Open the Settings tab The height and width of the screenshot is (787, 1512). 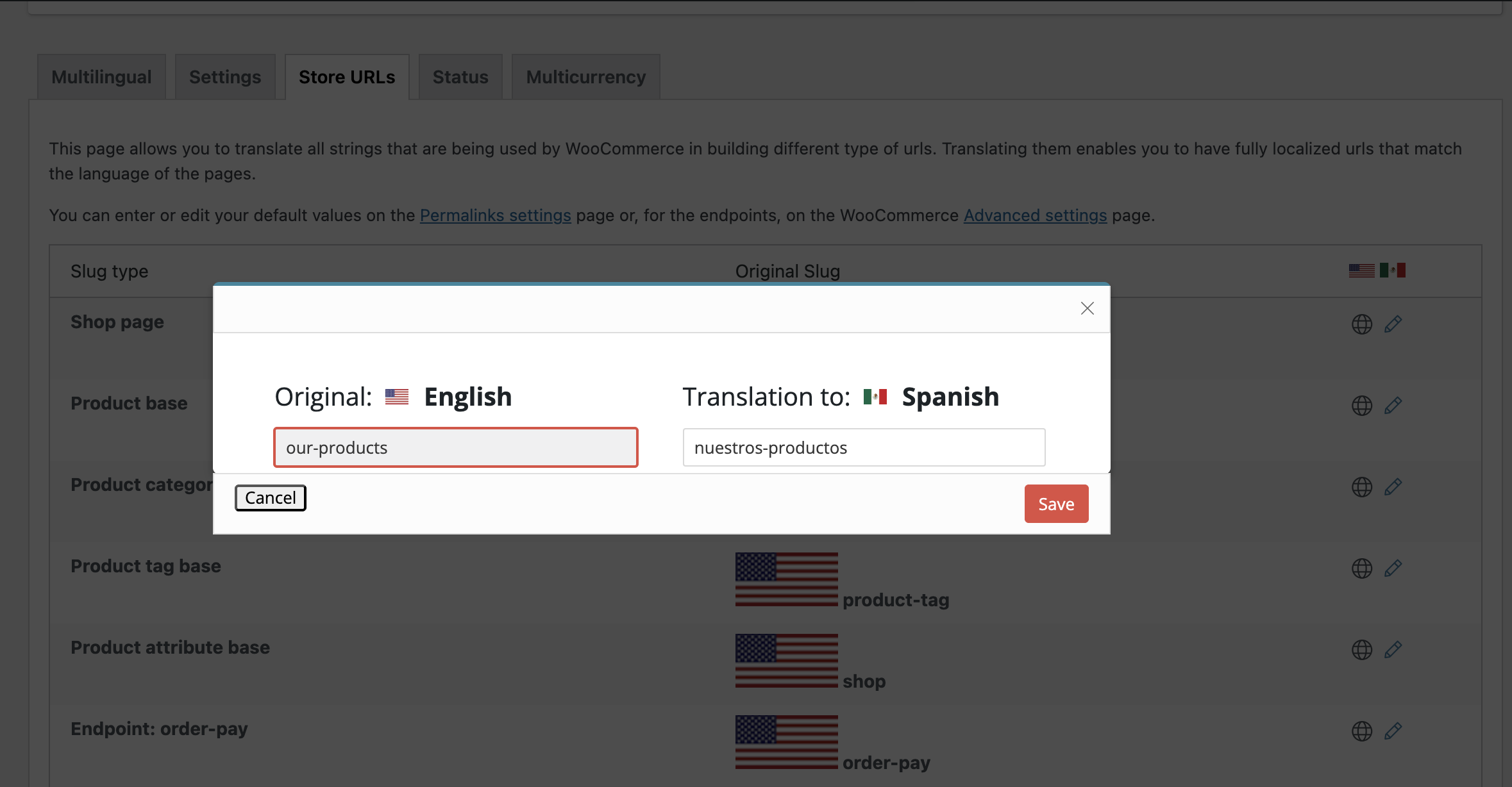point(225,77)
